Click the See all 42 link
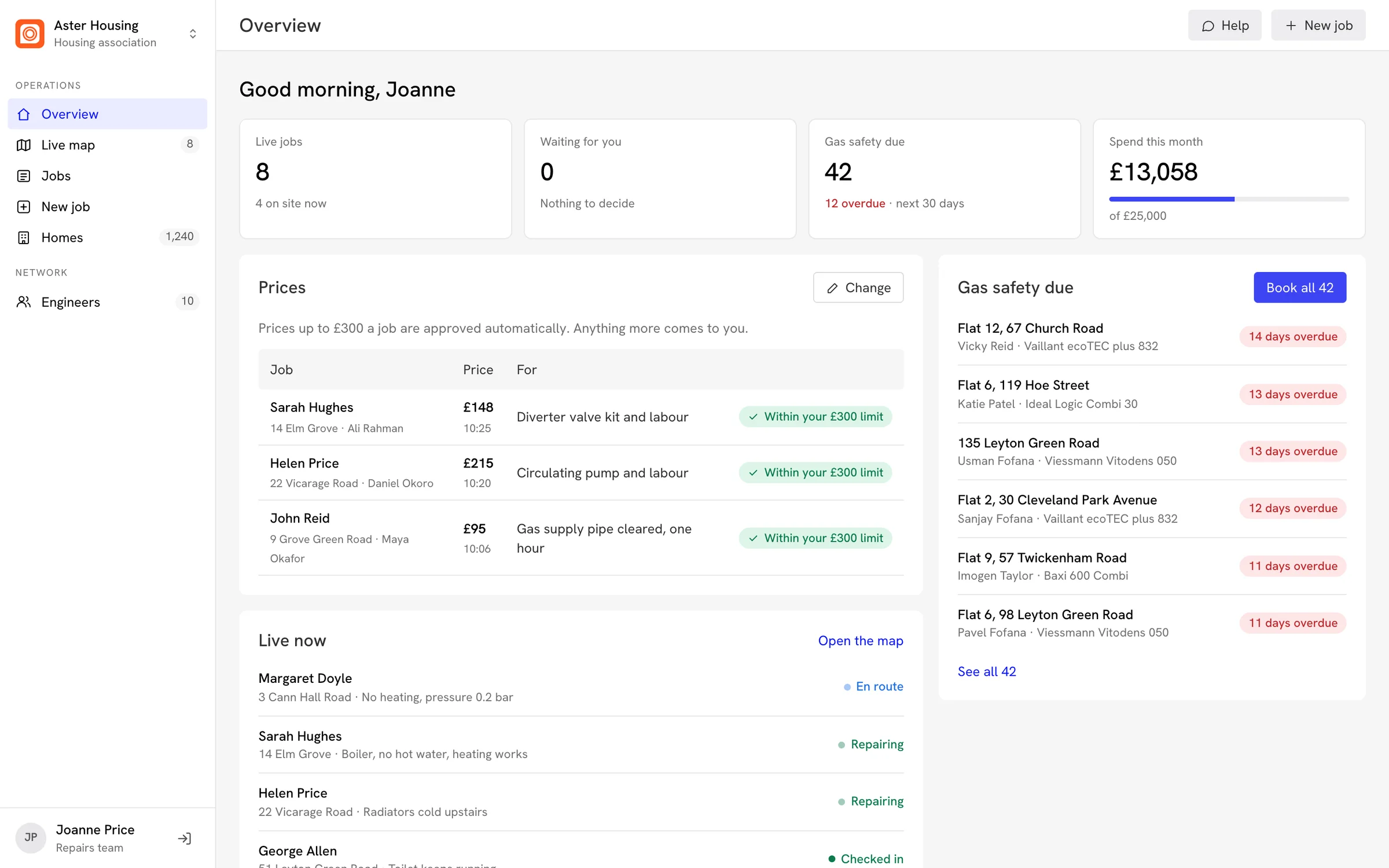This screenshot has height=868, width=1389. tap(987, 671)
